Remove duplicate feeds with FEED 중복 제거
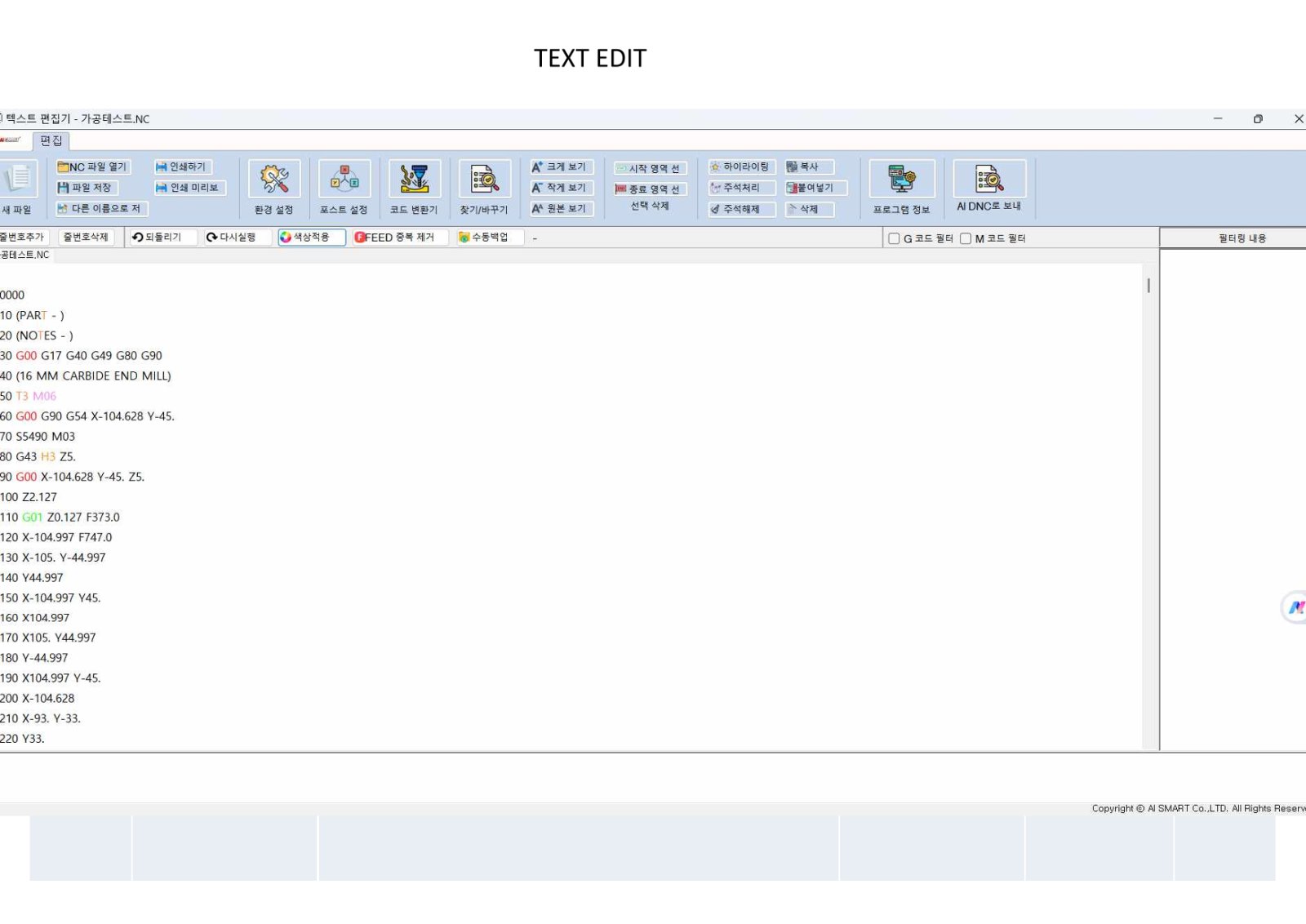Image resolution: width=1306 pixels, height=924 pixels. coord(400,238)
